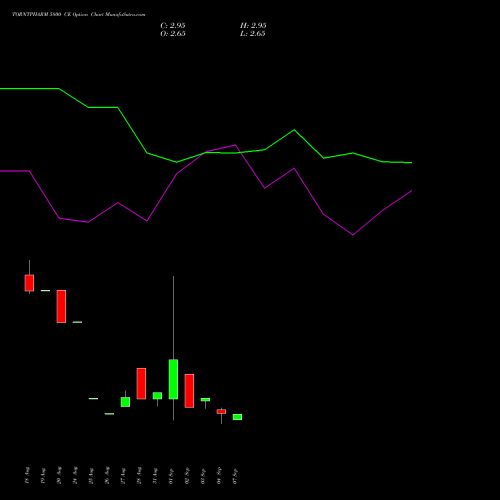The width and height of the screenshot is (500, 500).
Task: Select the red candle above 28 Aug
Action: click(141, 383)
